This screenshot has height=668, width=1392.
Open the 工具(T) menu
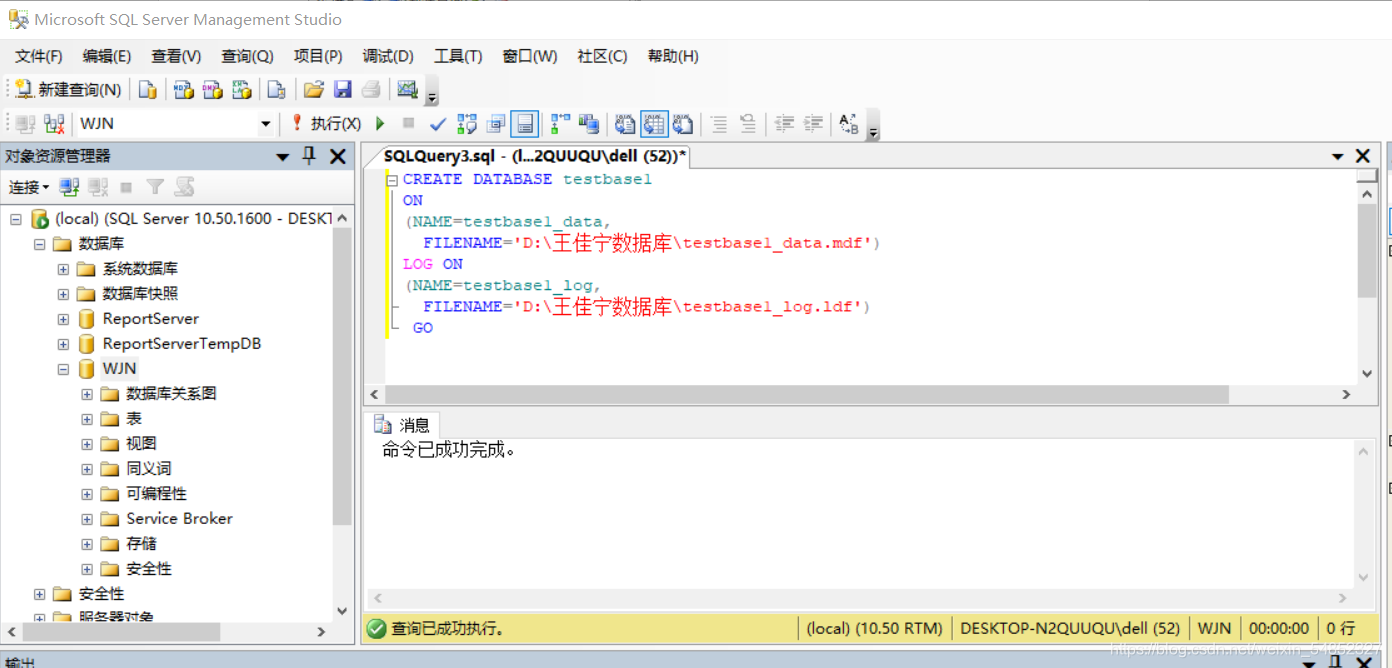[x=458, y=56]
